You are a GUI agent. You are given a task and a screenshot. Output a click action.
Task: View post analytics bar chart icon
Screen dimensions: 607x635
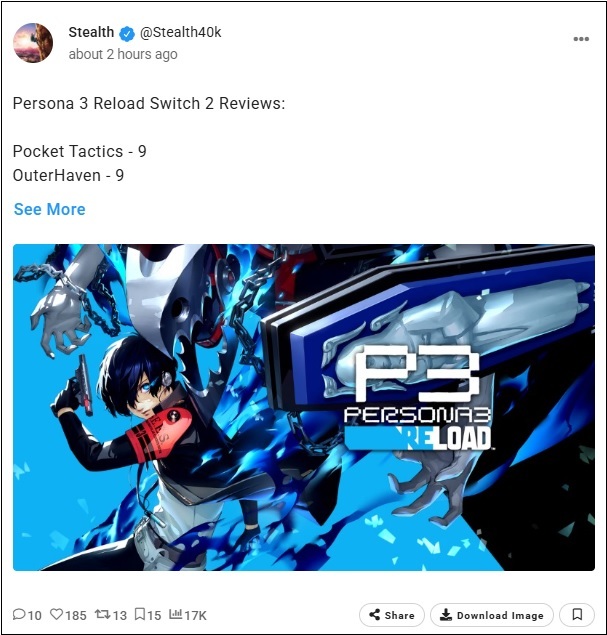pos(175,614)
